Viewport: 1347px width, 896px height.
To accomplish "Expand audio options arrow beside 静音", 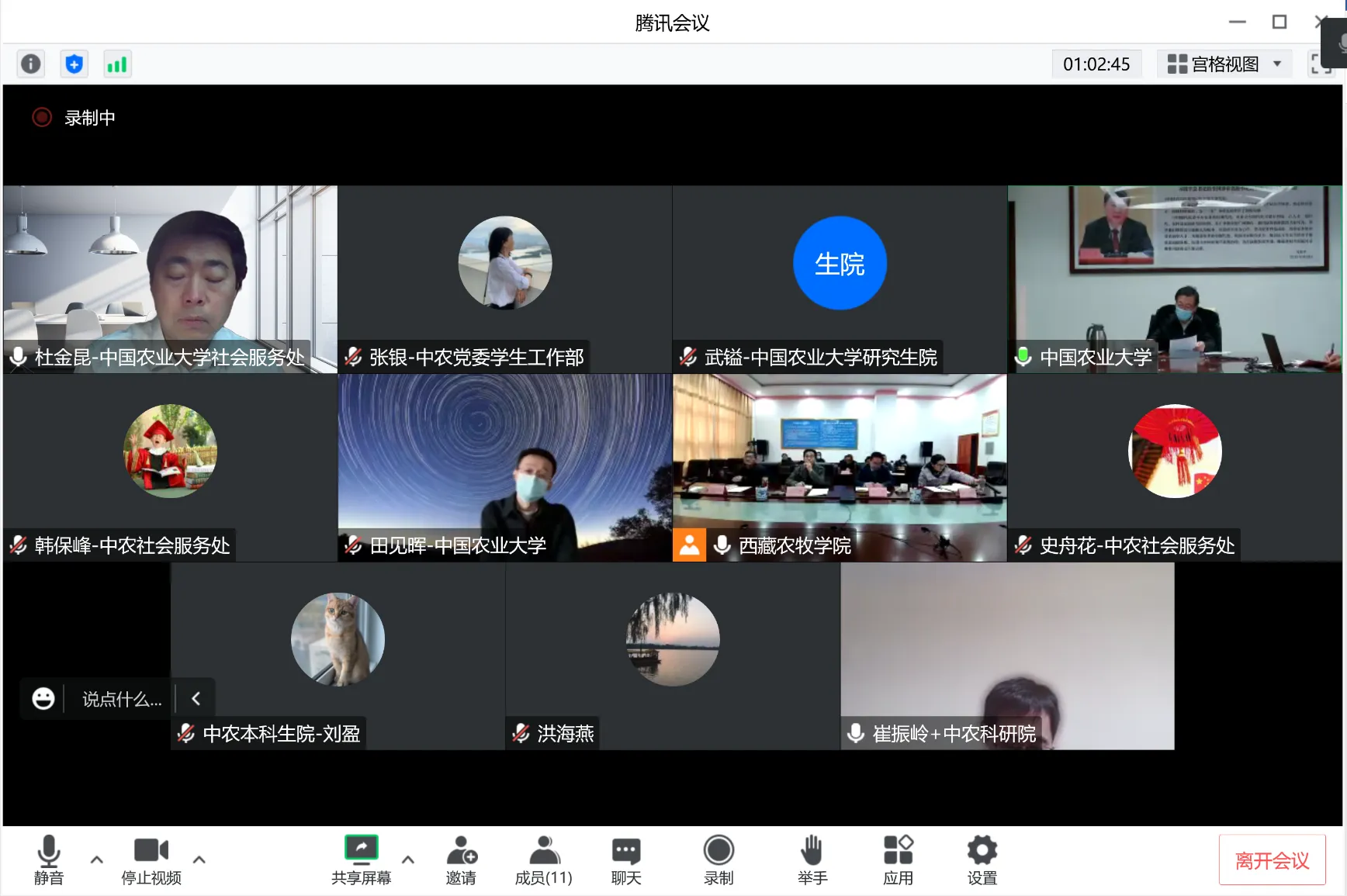I will pyautogui.click(x=97, y=860).
